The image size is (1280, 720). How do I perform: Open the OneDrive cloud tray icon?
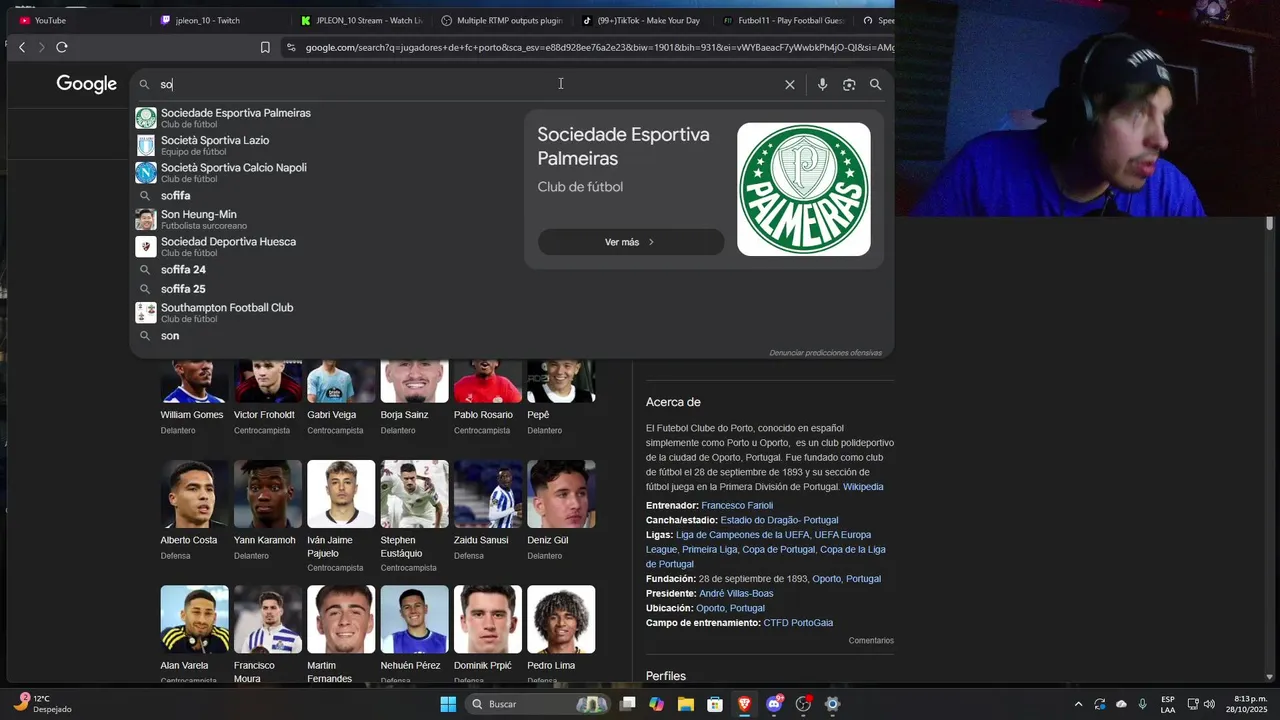coord(1121,704)
